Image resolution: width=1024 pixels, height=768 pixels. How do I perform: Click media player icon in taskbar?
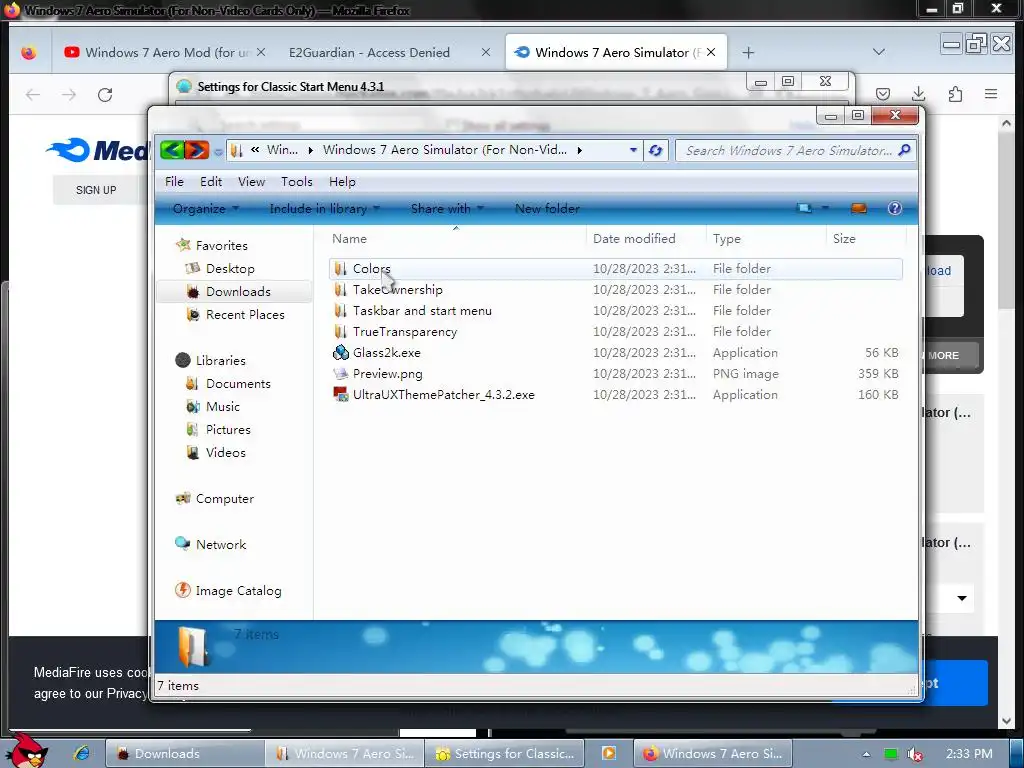pos(609,753)
